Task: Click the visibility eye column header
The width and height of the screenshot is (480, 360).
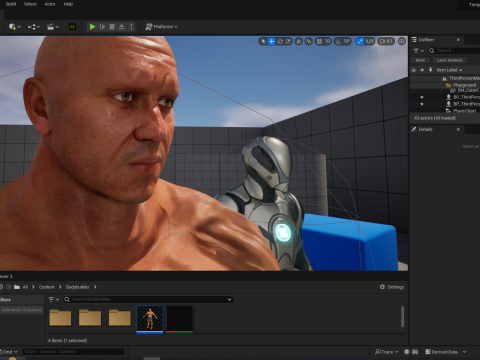Action: (414, 70)
